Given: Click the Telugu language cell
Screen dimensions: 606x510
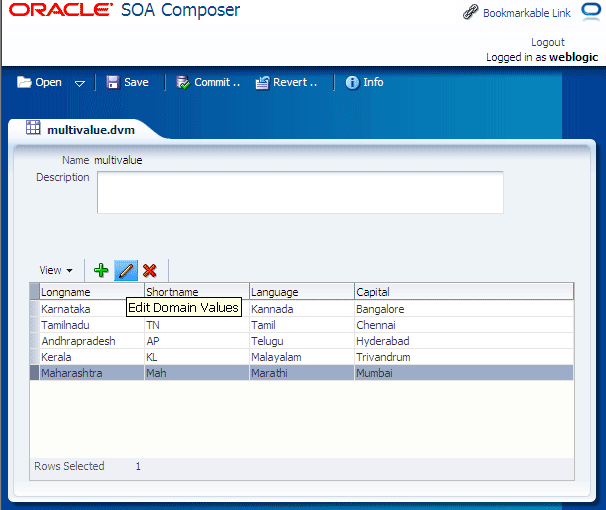Looking at the screenshot, I should coord(302,341).
